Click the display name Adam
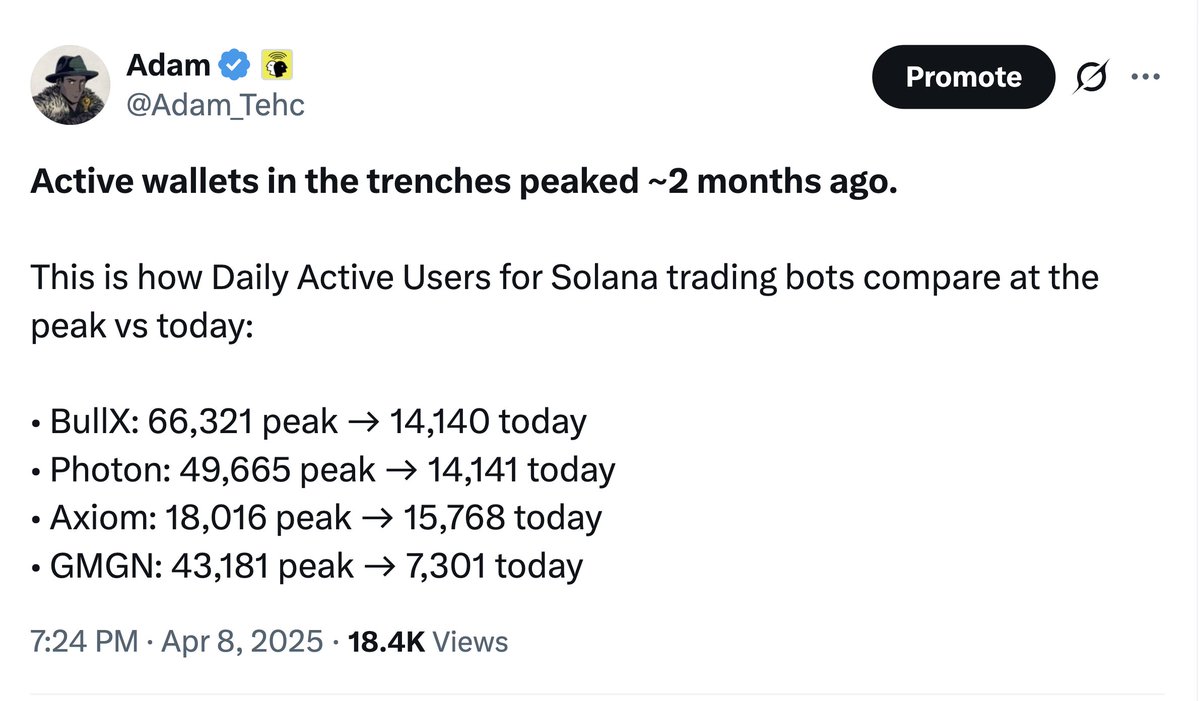 click(x=168, y=66)
